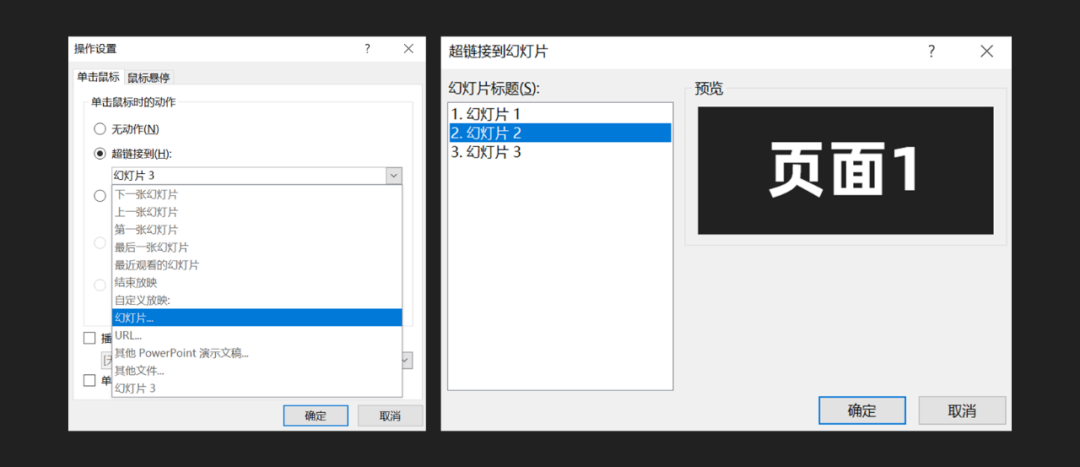Choose 下一张幻灯片 from the dropdown list
Image resolution: width=1080 pixels, height=467 pixels.
click(256, 194)
